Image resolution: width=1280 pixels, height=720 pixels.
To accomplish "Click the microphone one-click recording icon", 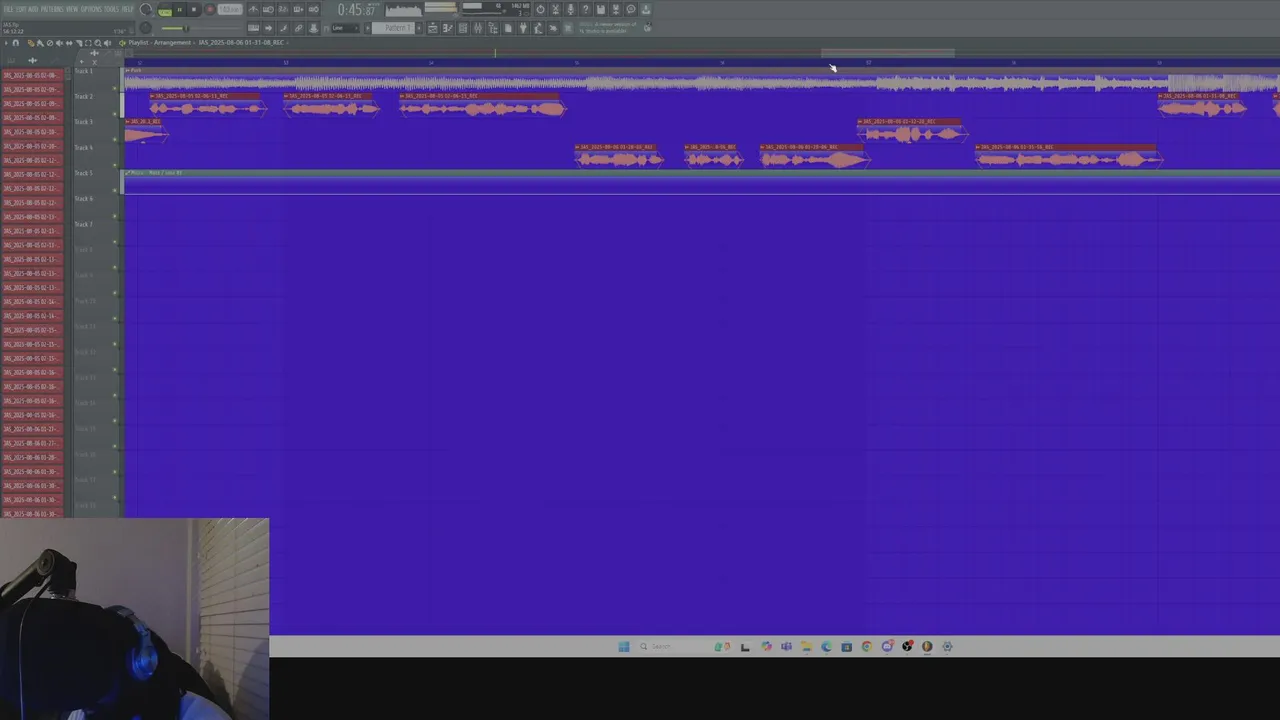I will (x=570, y=10).
